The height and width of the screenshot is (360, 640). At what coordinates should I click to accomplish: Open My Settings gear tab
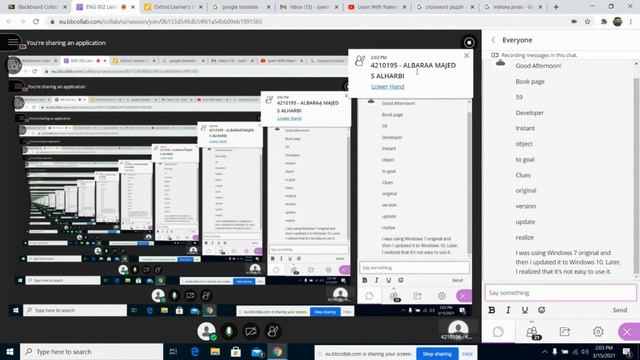pos(598,332)
